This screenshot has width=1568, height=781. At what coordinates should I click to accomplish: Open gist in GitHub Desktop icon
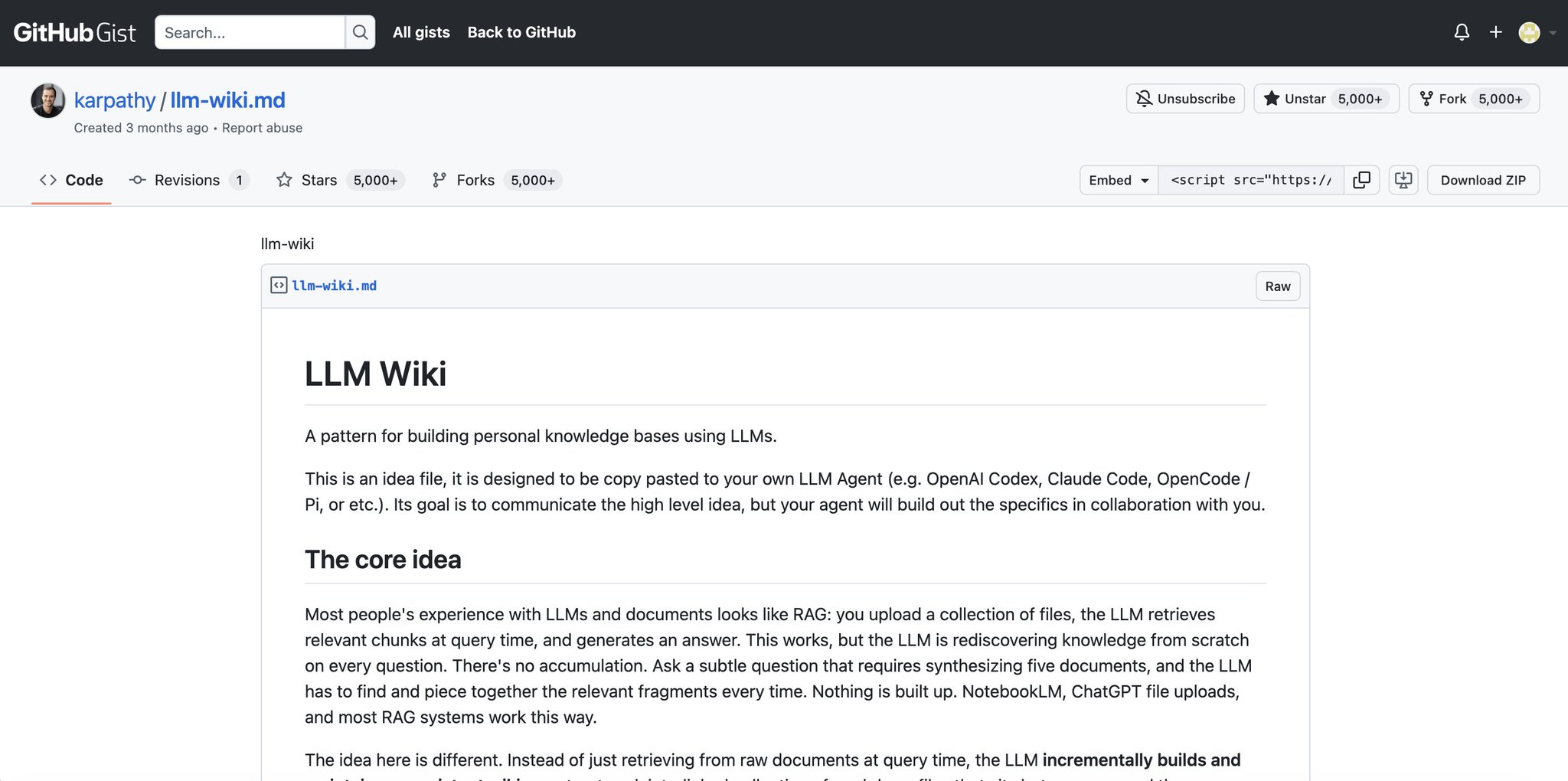1403,180
